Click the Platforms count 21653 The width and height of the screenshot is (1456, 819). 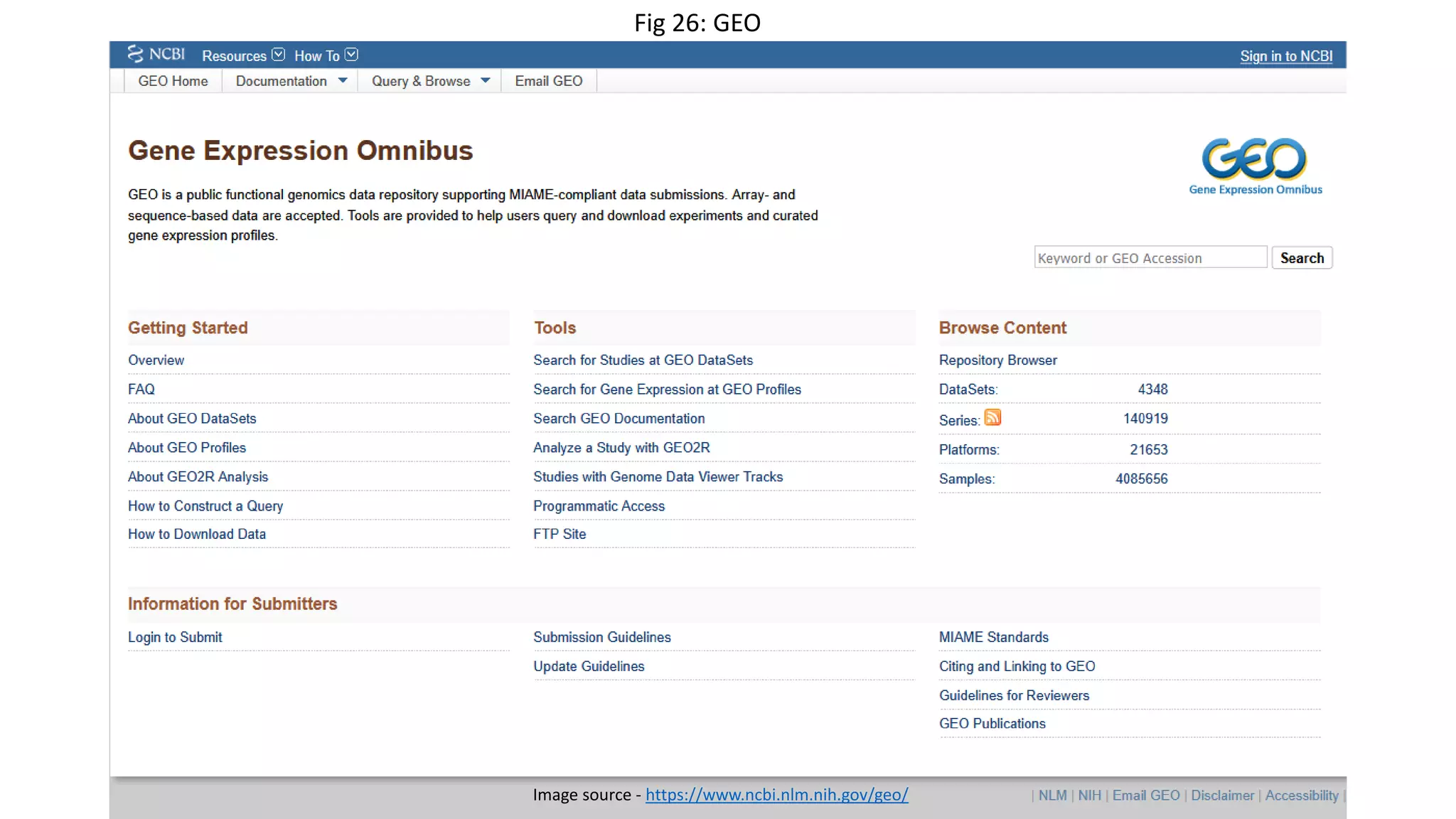[1149, 449]
